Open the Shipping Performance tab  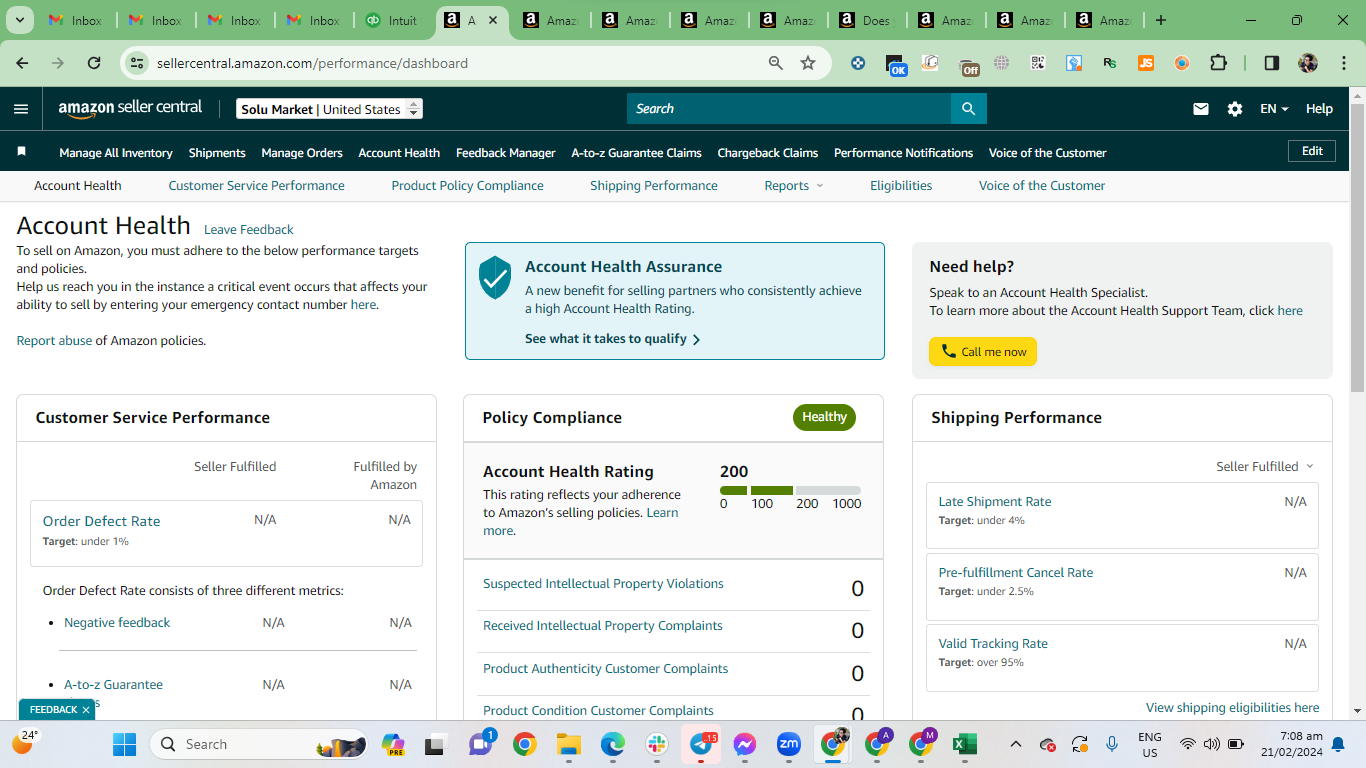click(x=654, y=185)
